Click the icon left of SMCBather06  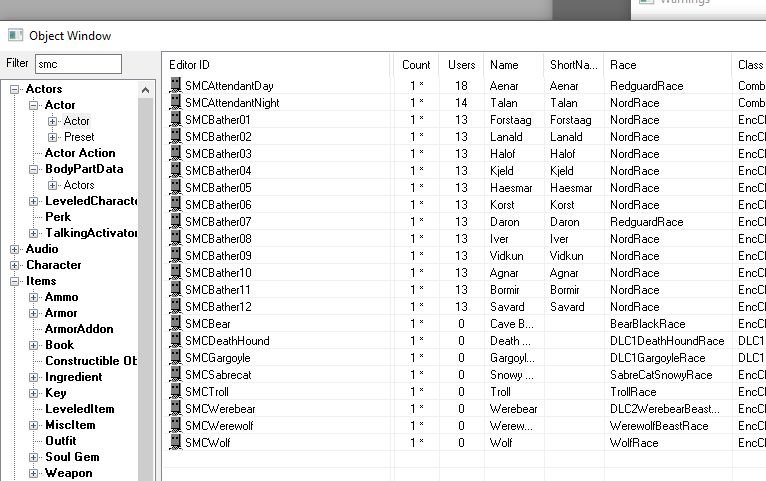(175, 204)
